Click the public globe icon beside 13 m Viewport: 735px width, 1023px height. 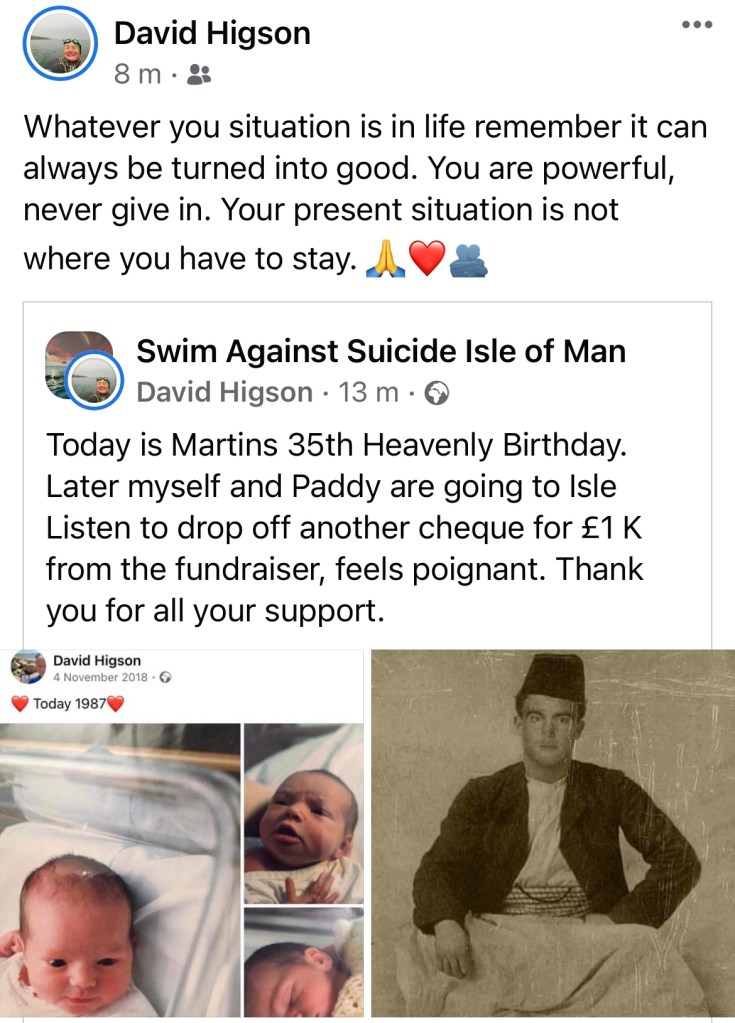436,394
